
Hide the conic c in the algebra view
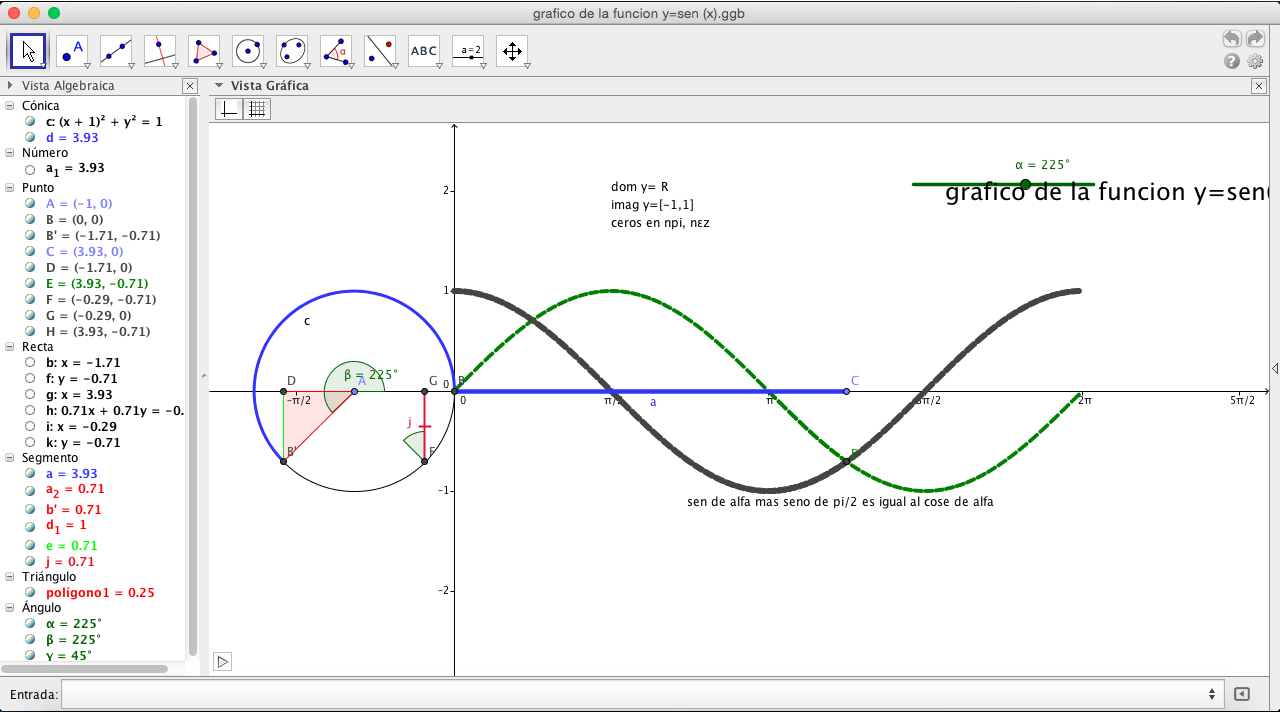point(29,121)
